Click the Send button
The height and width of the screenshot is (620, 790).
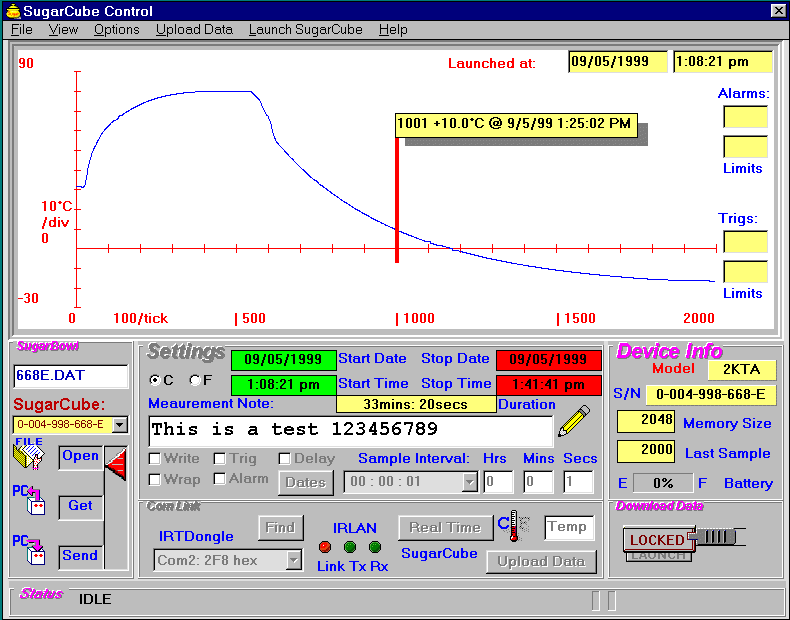point(81,557)
